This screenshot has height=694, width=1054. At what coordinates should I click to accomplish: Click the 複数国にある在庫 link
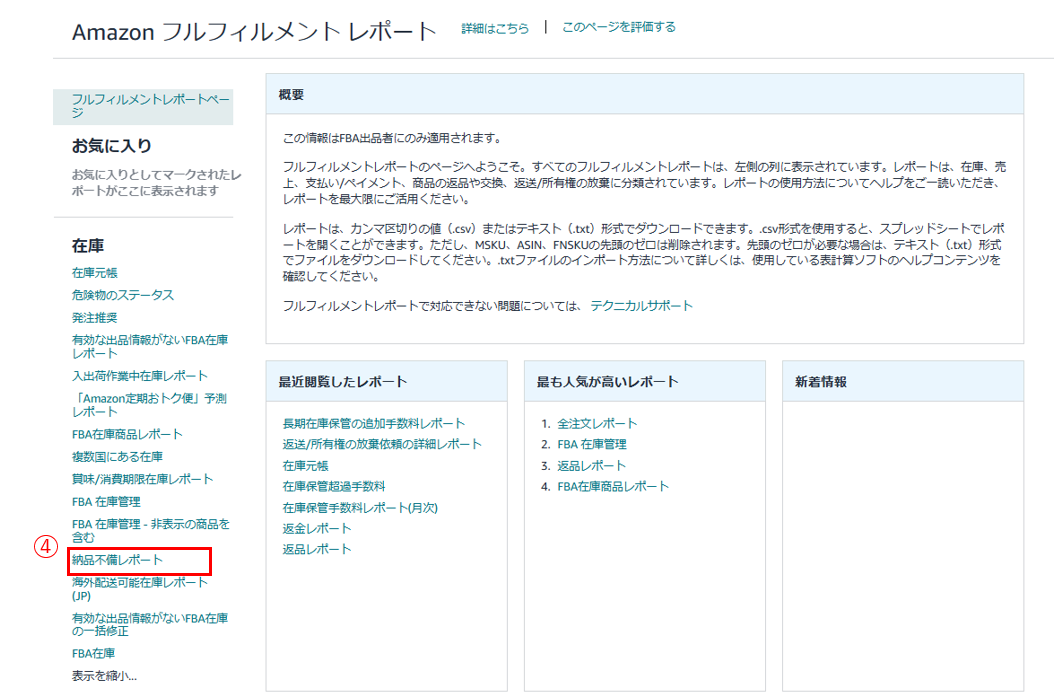118,457
